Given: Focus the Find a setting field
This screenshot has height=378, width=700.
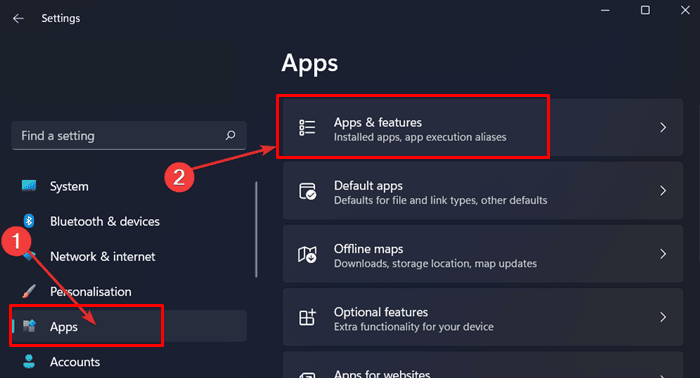Looking at the screenshot, I should tap(129, 136).
